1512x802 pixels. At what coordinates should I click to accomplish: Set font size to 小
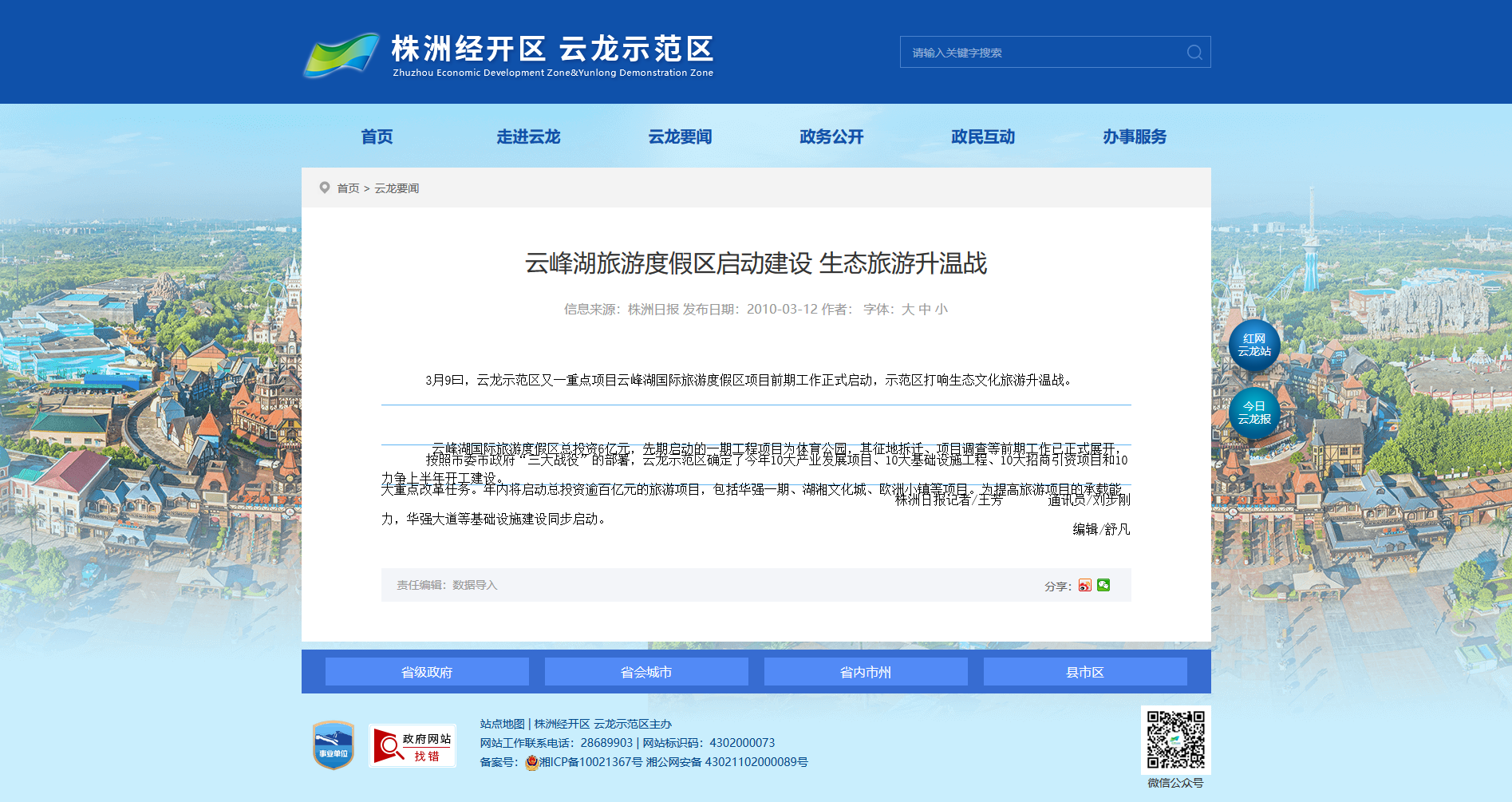click(x=942, y=310)
